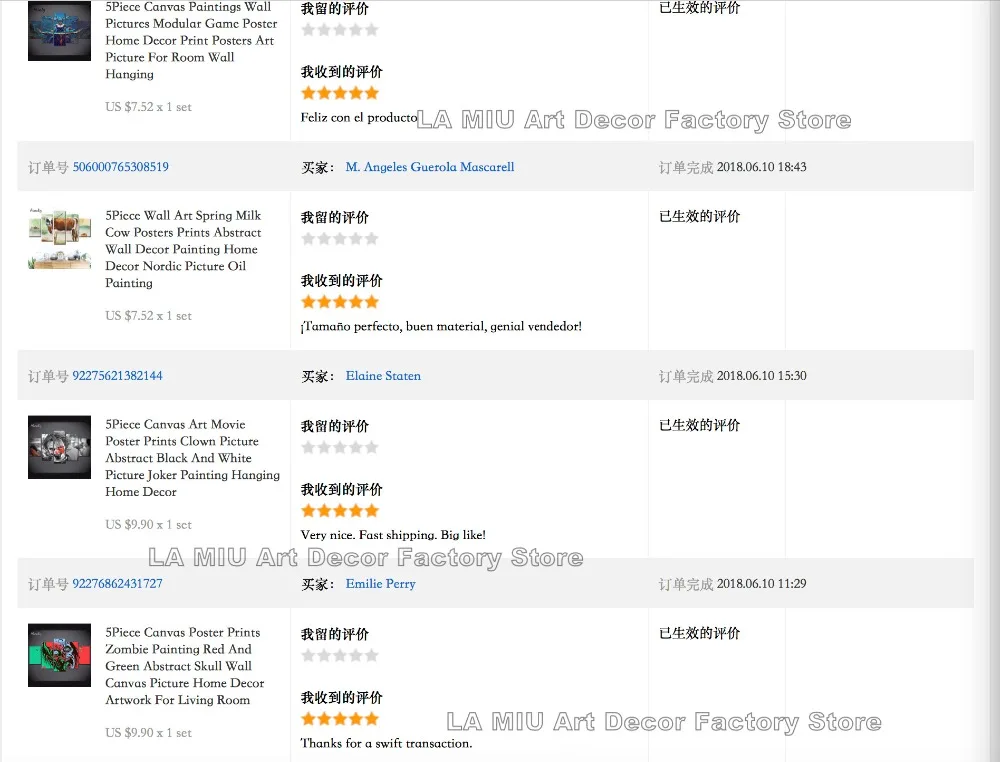Open order number 92276862431727
Viewport: 1000px width, 762px height.
117,584
